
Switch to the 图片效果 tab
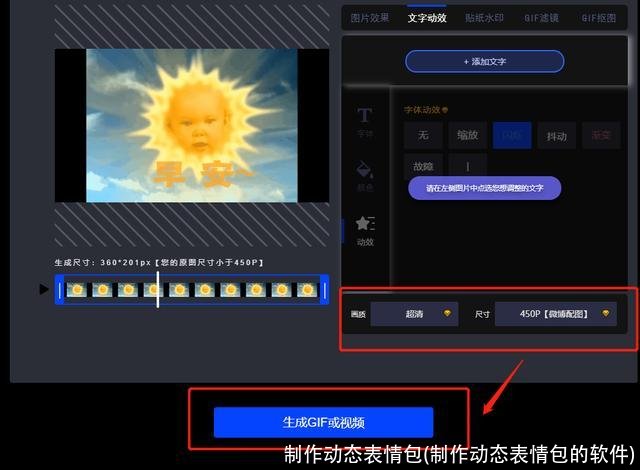pyautogui.click(x=370, y=18)
